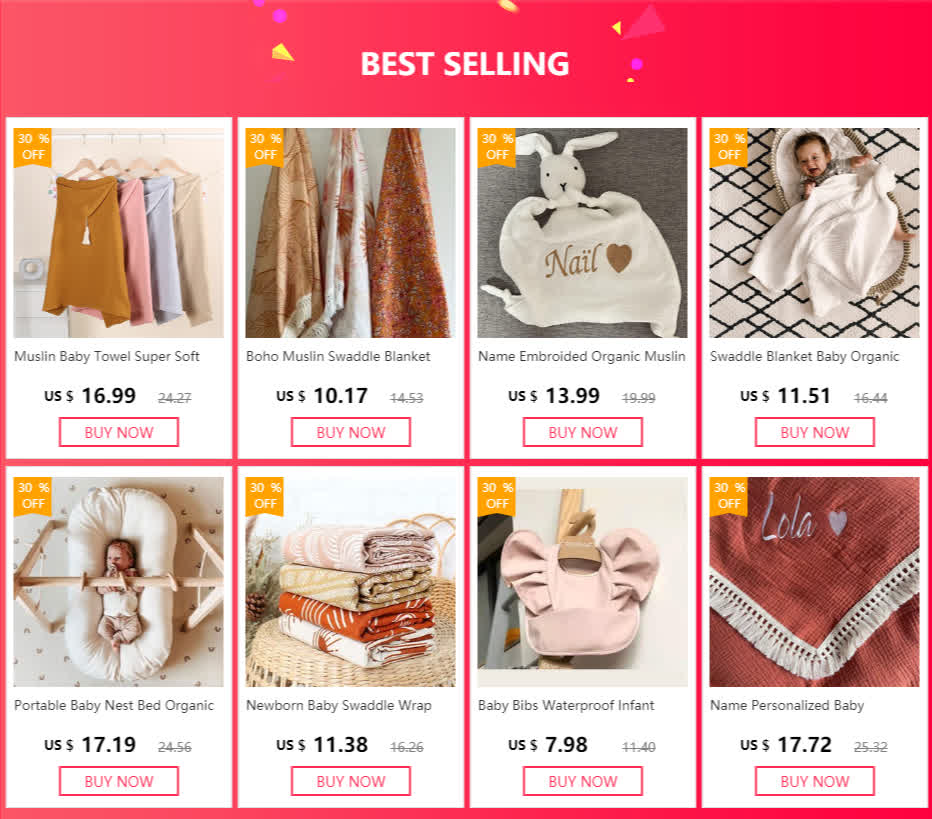
Task: Open the Lola embroidered blanket image
Action: (x=815, y=582)
